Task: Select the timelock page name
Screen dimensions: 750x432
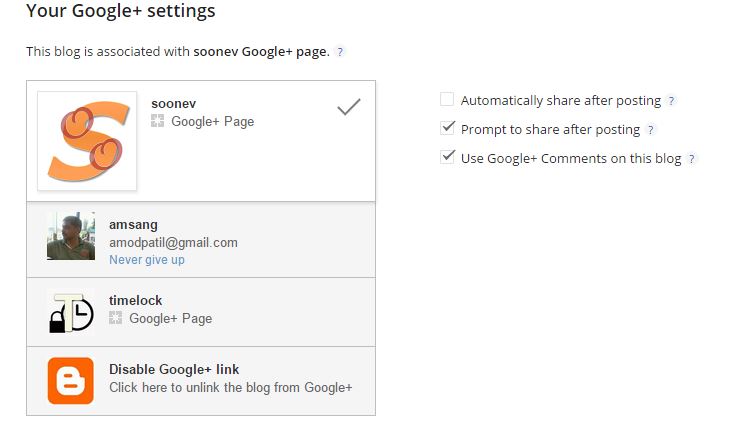Action: coord(135,300)
